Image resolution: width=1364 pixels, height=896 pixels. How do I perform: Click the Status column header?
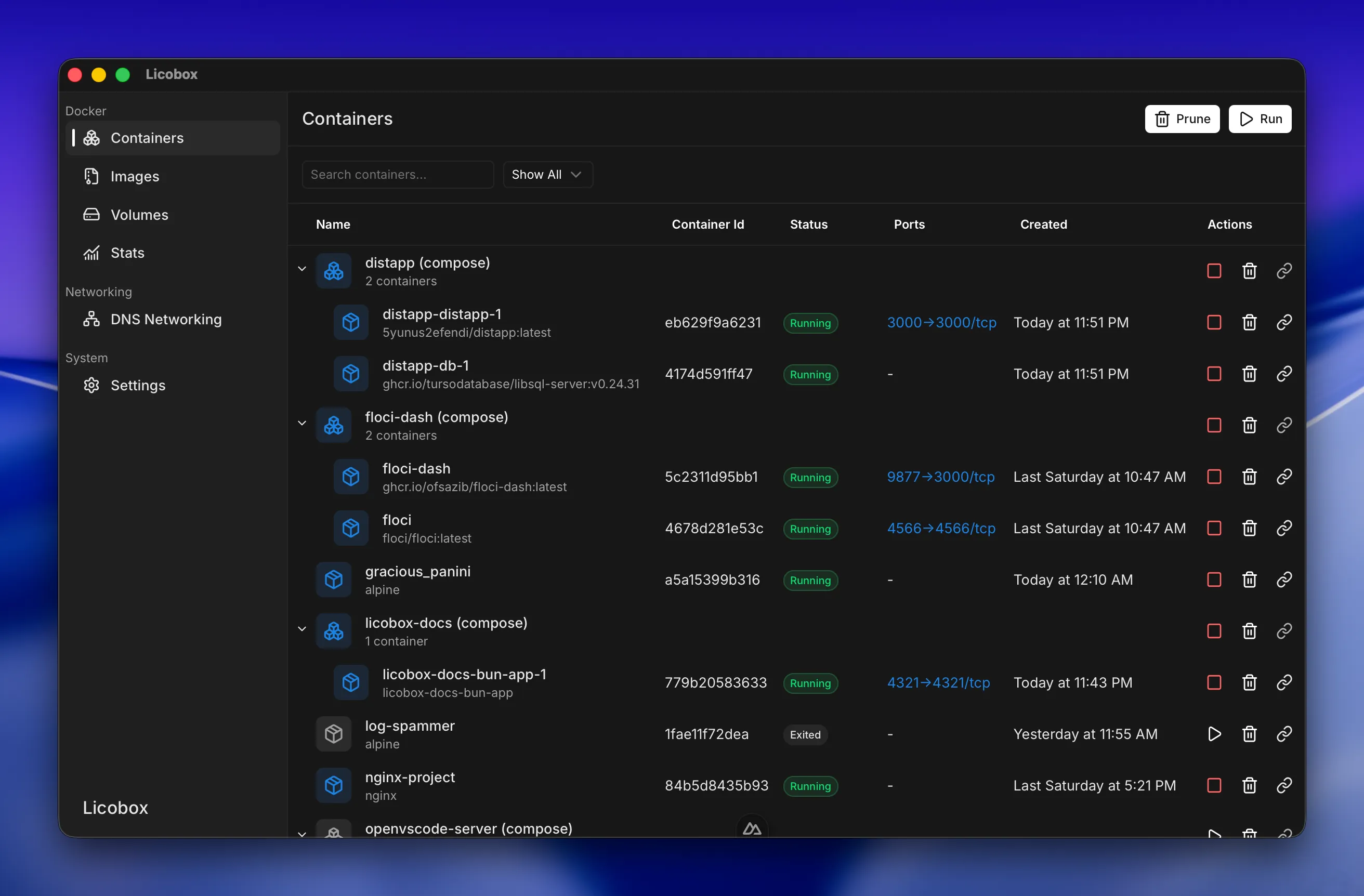click(x=809, y=225)
